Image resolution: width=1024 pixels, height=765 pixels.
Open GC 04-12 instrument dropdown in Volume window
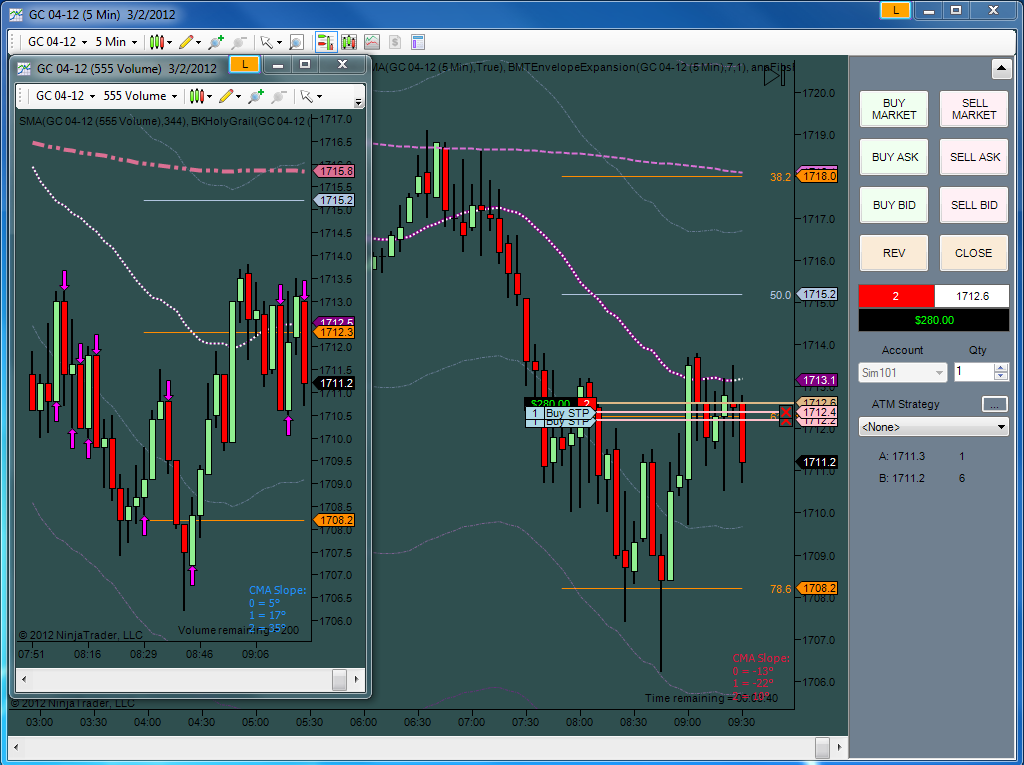click(x=65, y=97)
